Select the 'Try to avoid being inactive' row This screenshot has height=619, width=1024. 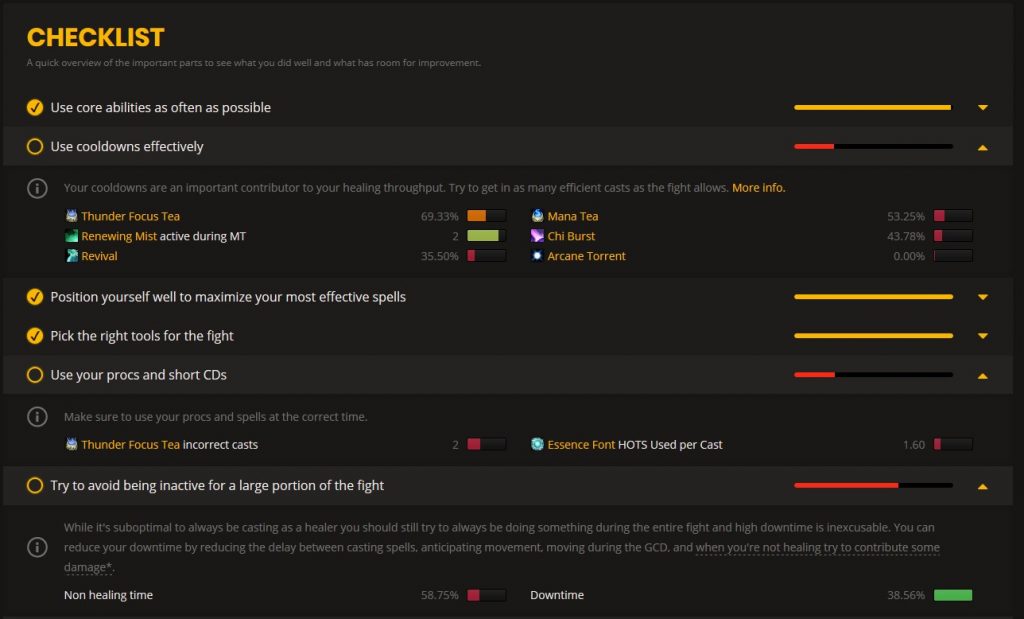(217, 486)
